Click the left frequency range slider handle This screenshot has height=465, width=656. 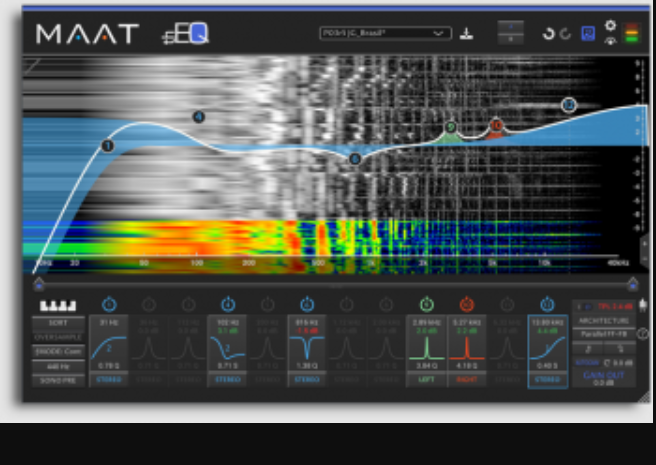(39, 283)
